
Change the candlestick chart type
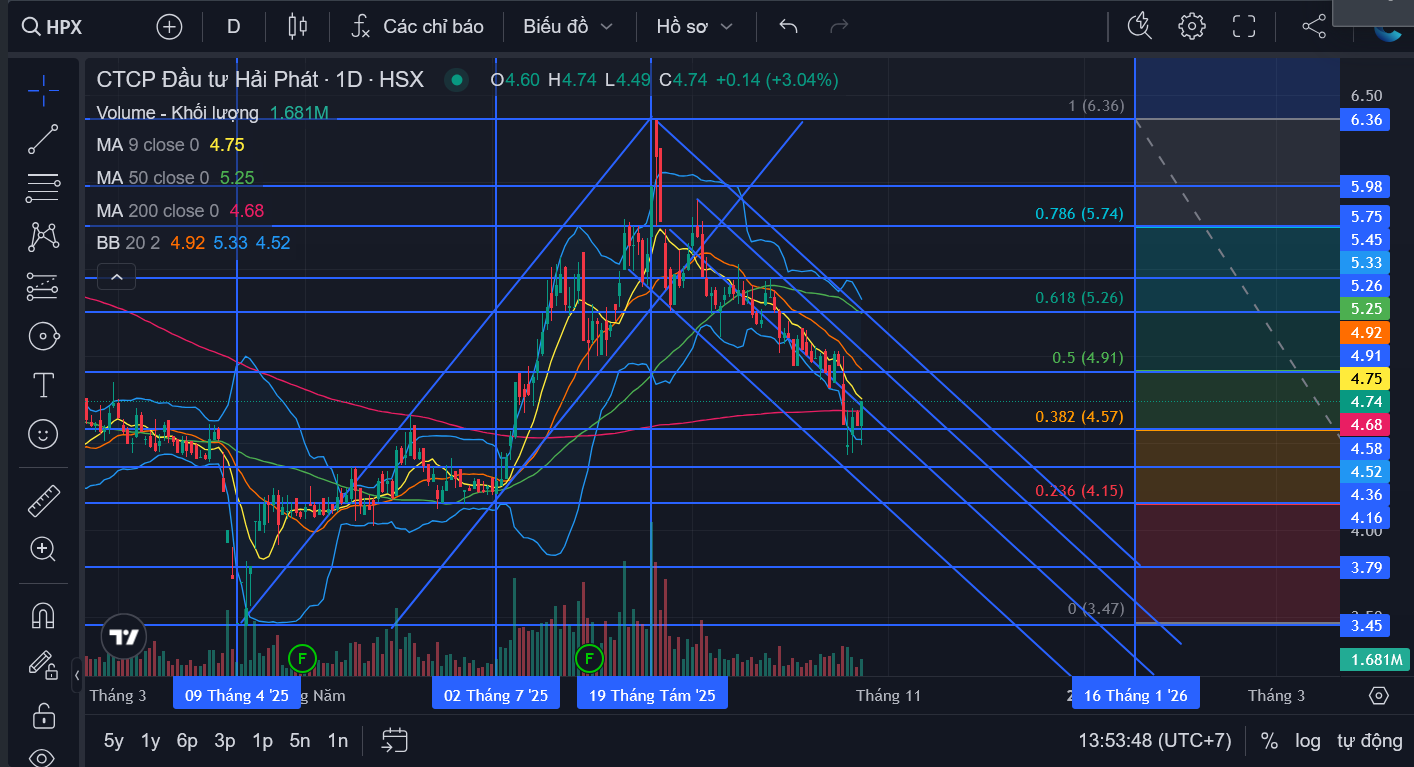click(x=297, y=27)
